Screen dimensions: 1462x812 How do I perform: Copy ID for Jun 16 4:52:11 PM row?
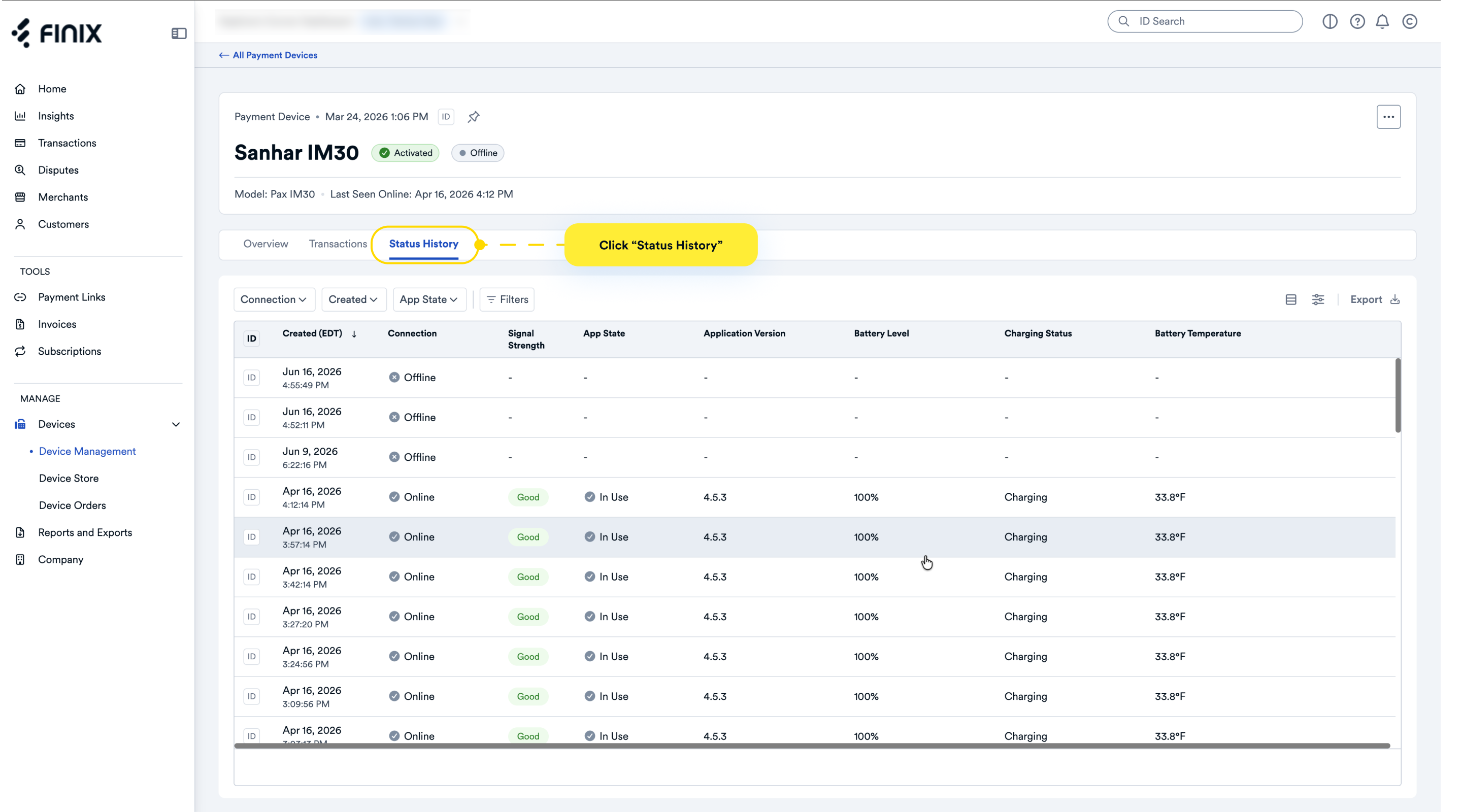point(251,418)
